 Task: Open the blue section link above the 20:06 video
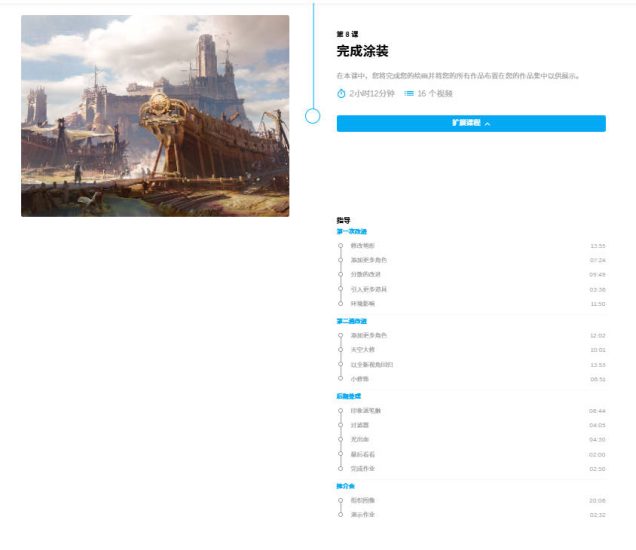pos(346,486)
